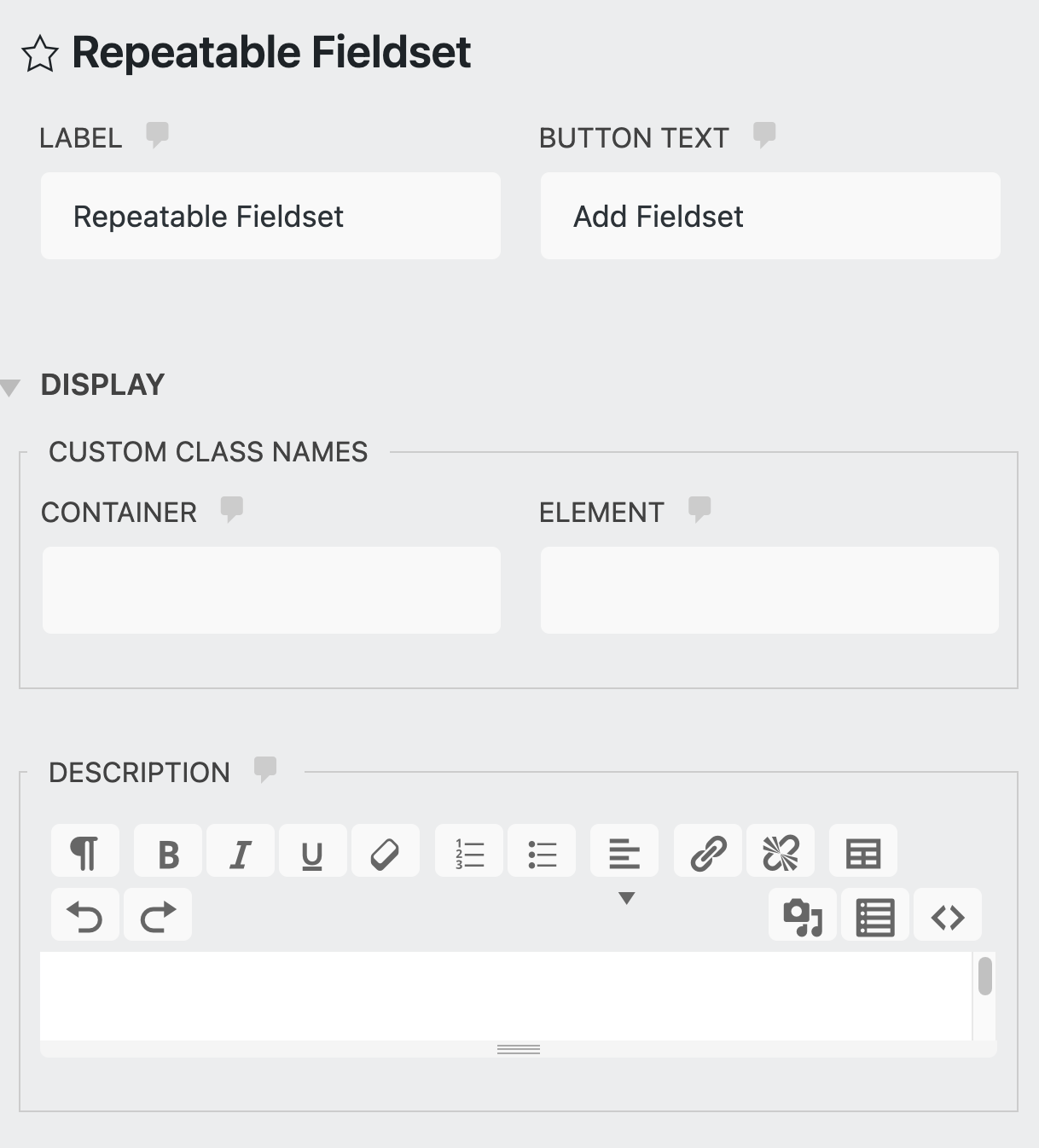Open the insert media button
Viewport: 1039px width, 1148px height.
tap(803, 916)
